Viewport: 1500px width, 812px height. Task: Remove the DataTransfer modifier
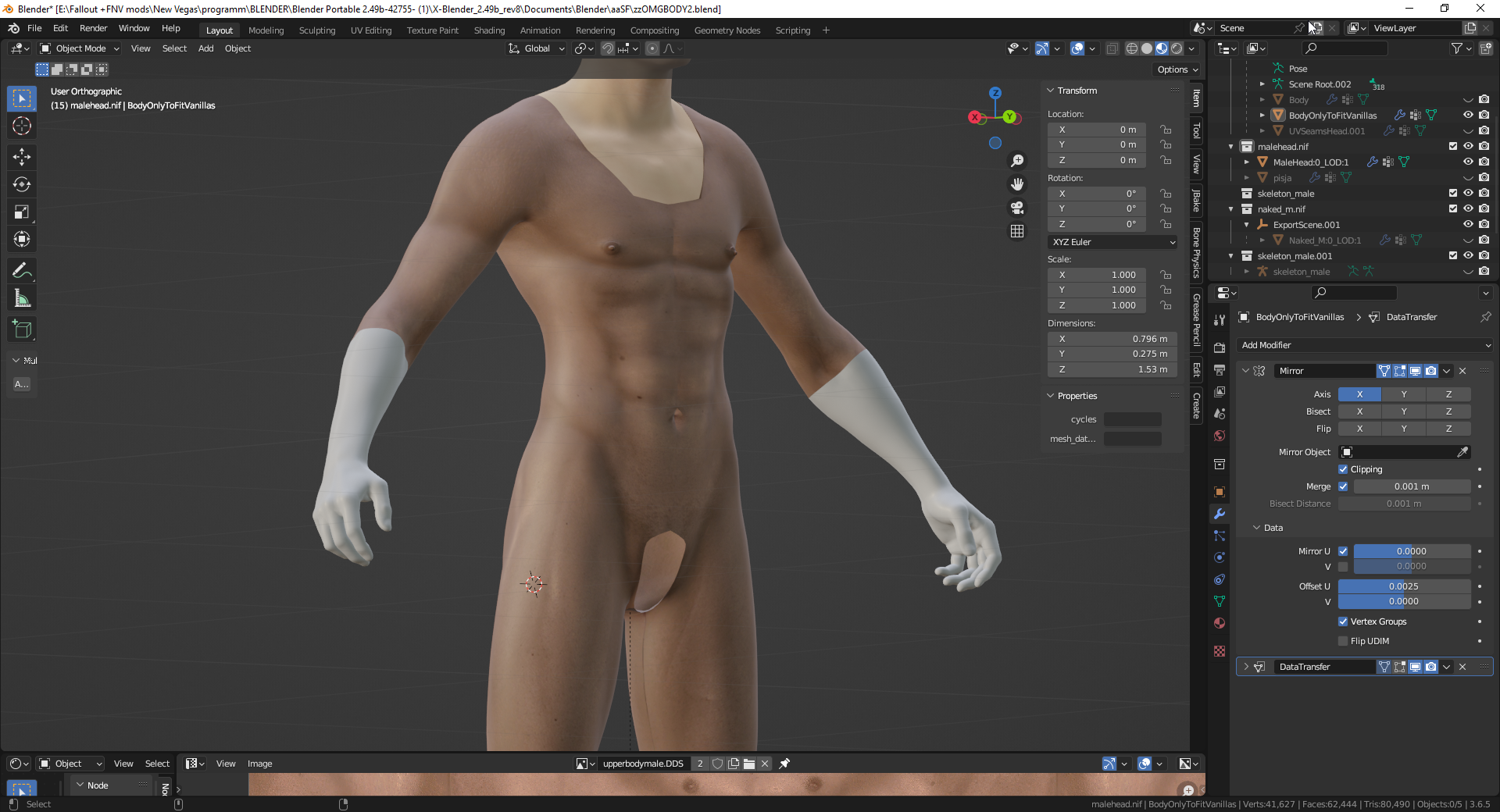pos(1462,667)
